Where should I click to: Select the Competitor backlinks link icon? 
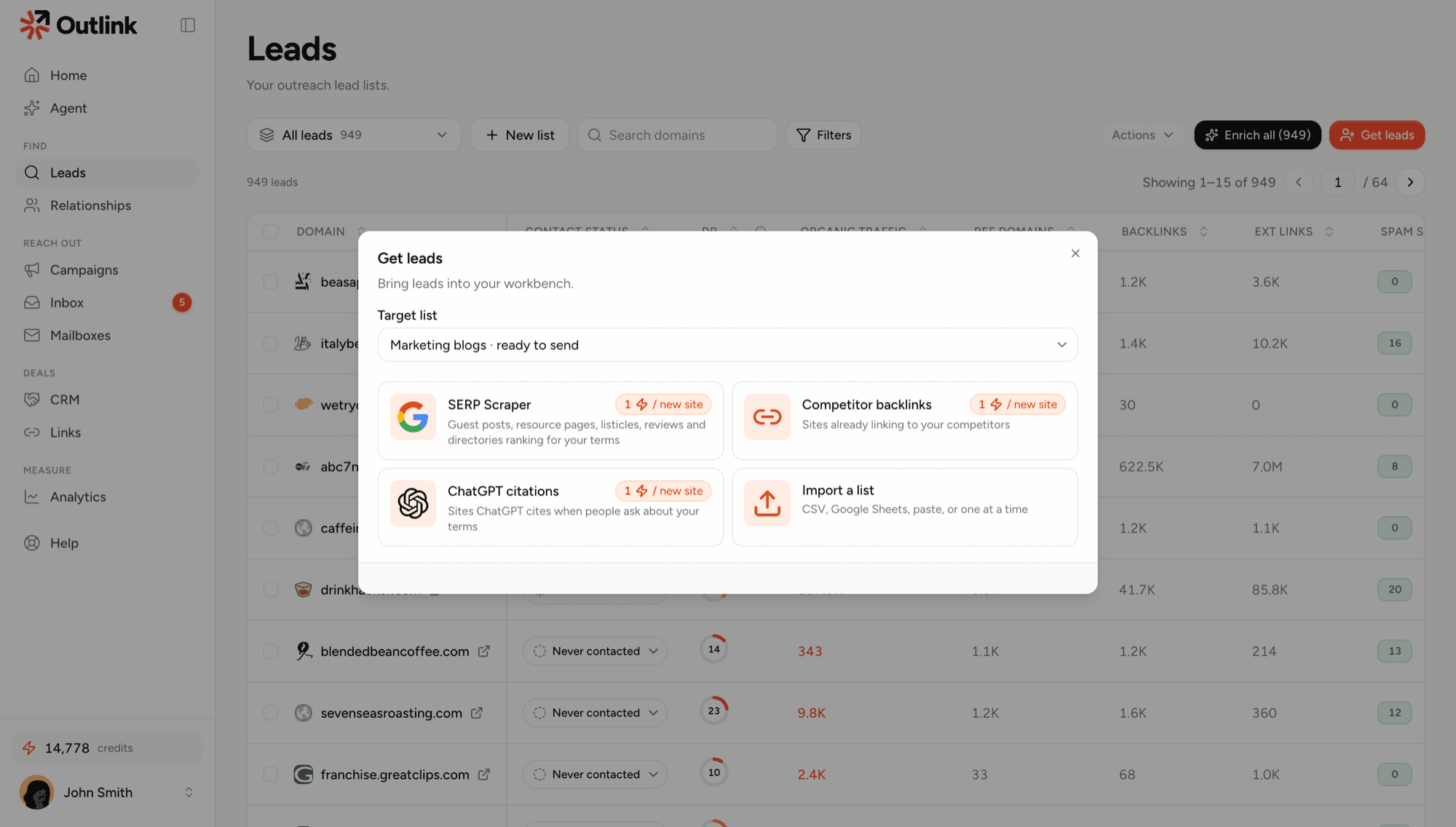coord(767,417)
